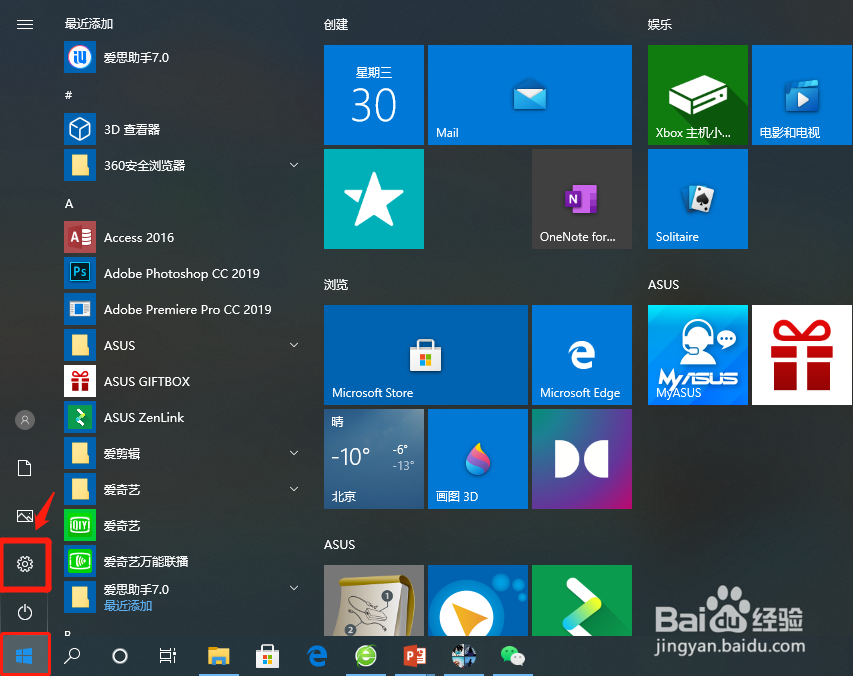Open 360 browser on taskbar
This screenshot has height=676, width=853.
click(x=366, y=656)
